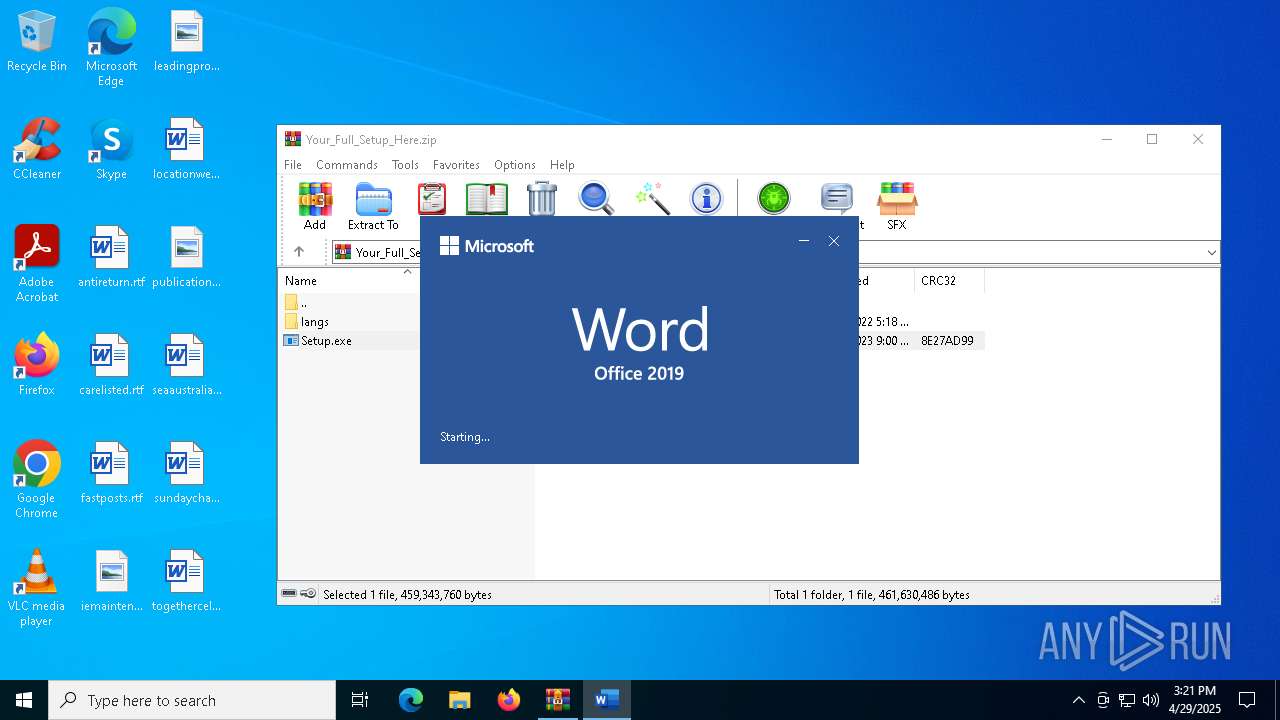Open the File menu in WinRAR
Image resolution: width=1280 pixels, height=720 pixels.
(293, 165)
